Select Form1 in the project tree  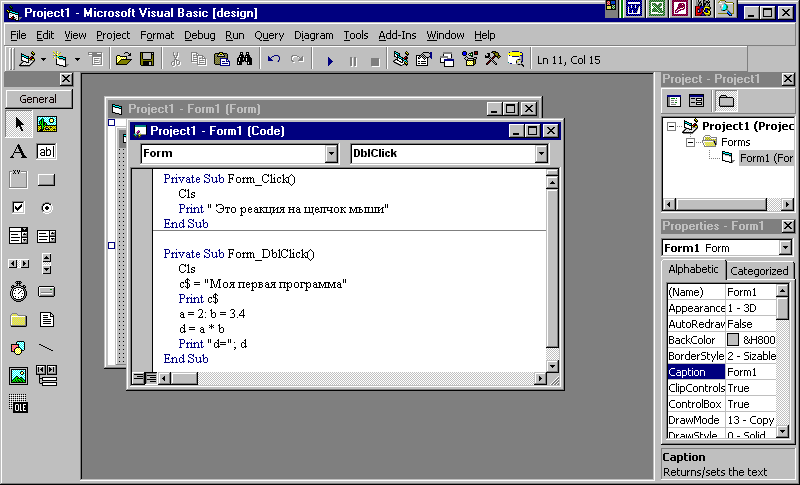[x=766, y=158]
